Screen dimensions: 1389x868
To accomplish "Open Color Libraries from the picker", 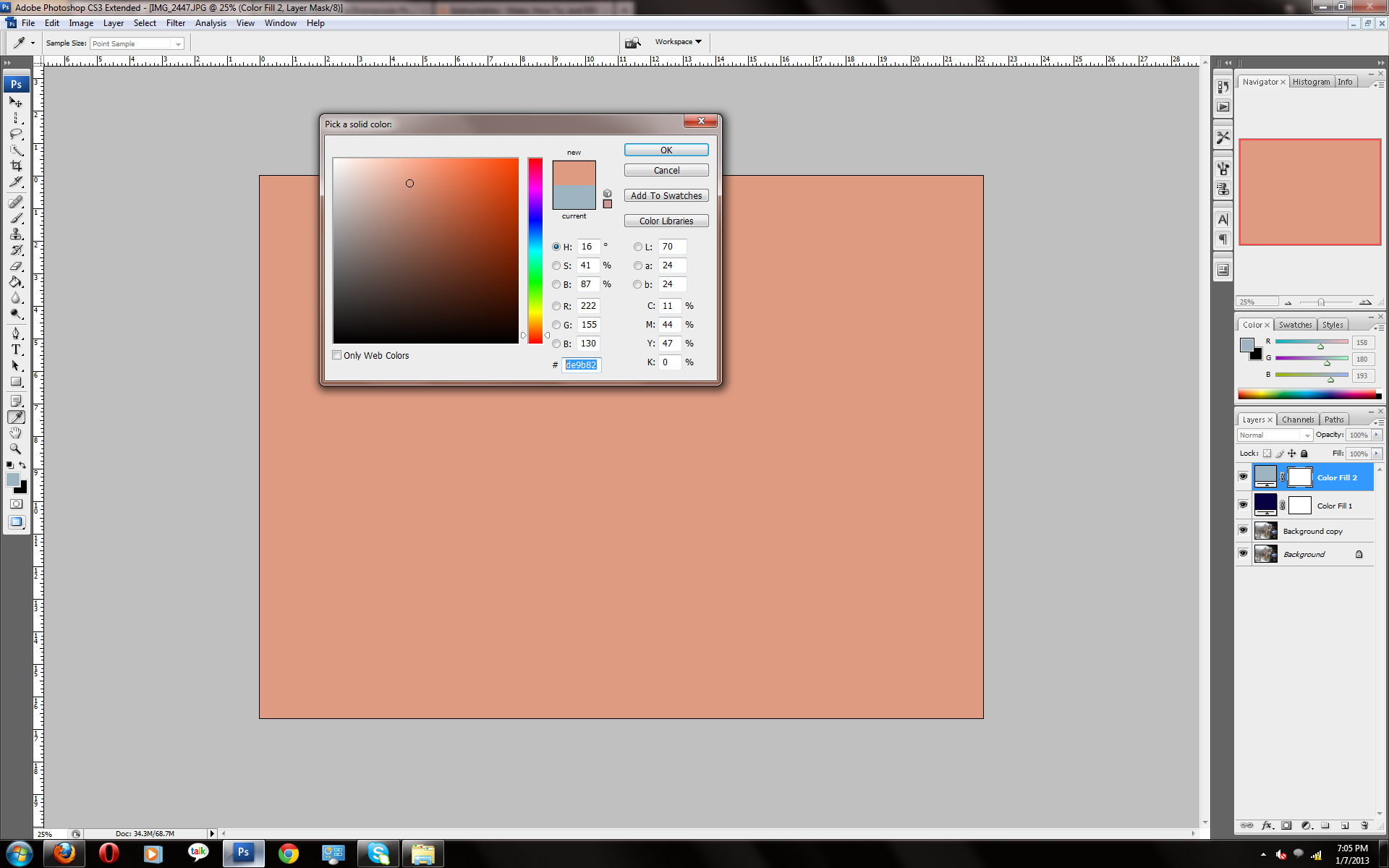I will coord(666,221).
